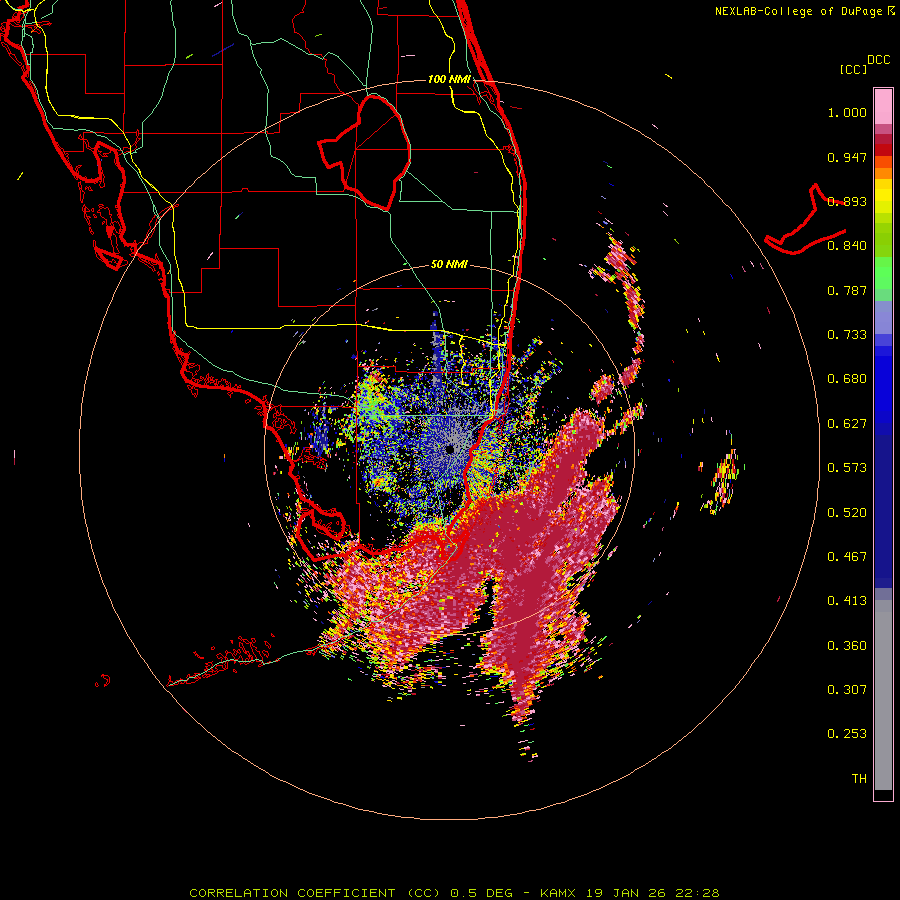The height and width of the screenshot is (900, 900).
Task: Click the DCC legend title
Action: 878,60
